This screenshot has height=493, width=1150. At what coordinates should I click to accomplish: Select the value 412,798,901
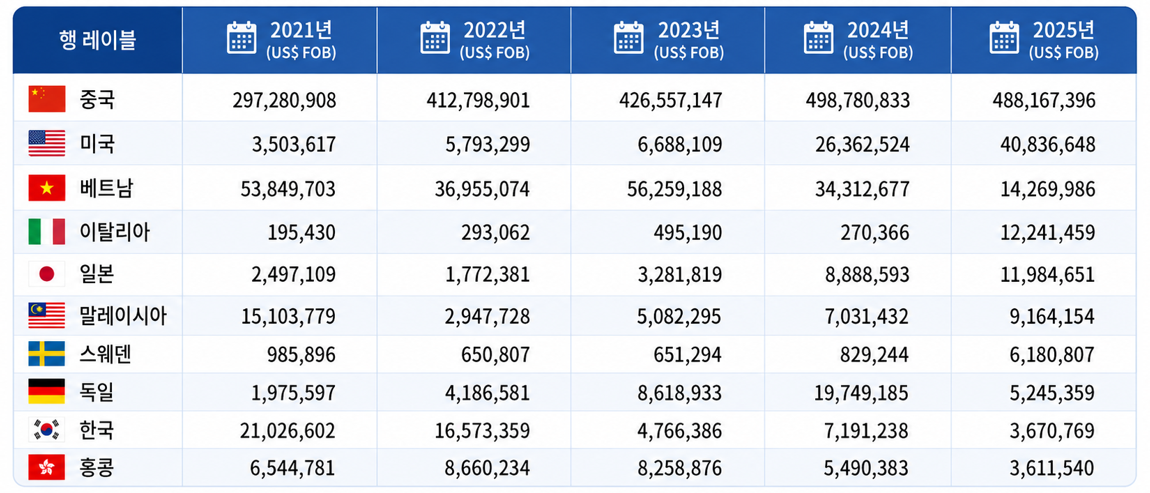(477, 101)
